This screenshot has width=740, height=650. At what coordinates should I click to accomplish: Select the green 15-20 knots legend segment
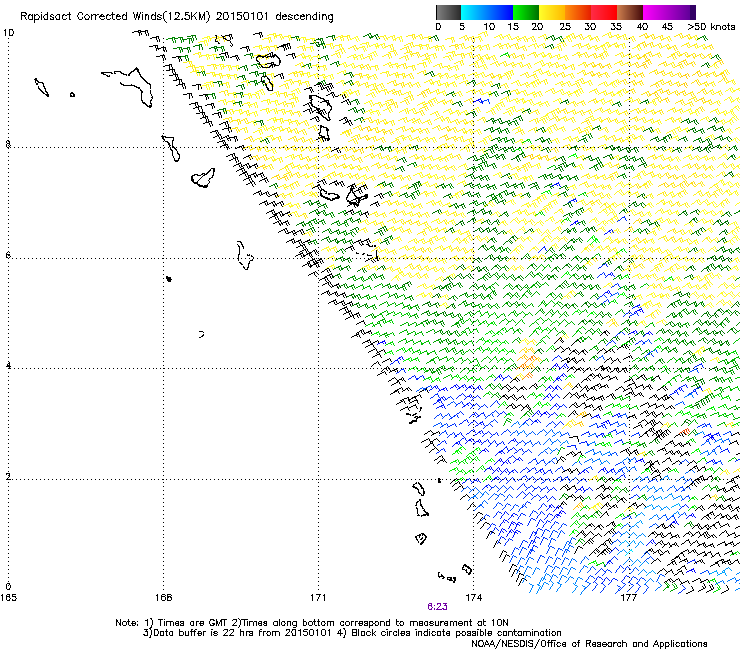pyautogui.click(x=526, y=12)
